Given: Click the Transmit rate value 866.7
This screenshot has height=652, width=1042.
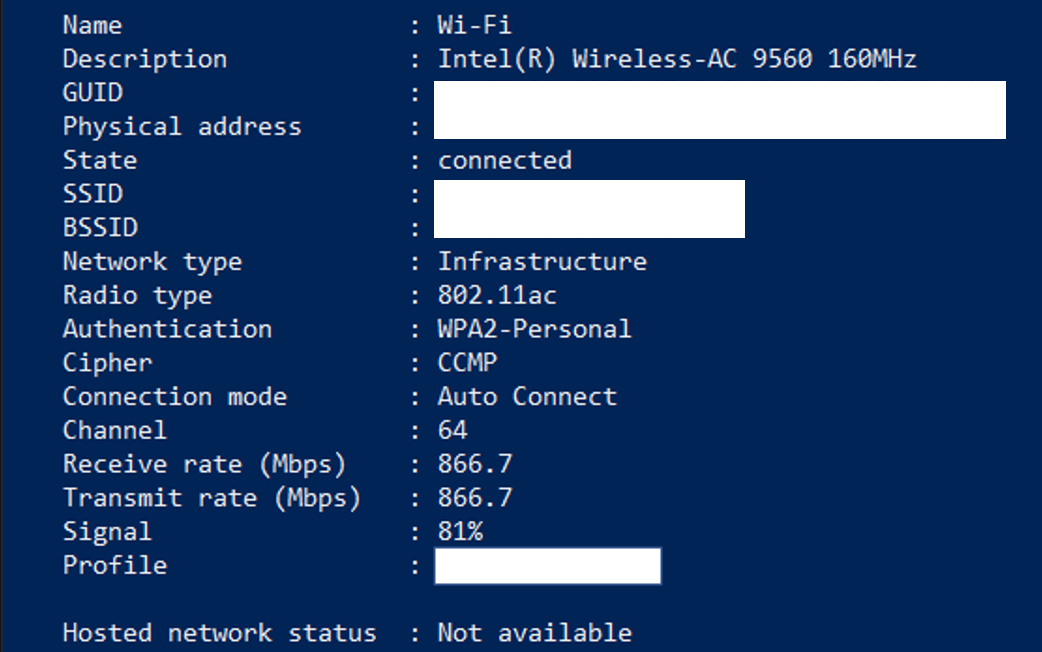Looking at the screenshot, I should pos(475,498).
